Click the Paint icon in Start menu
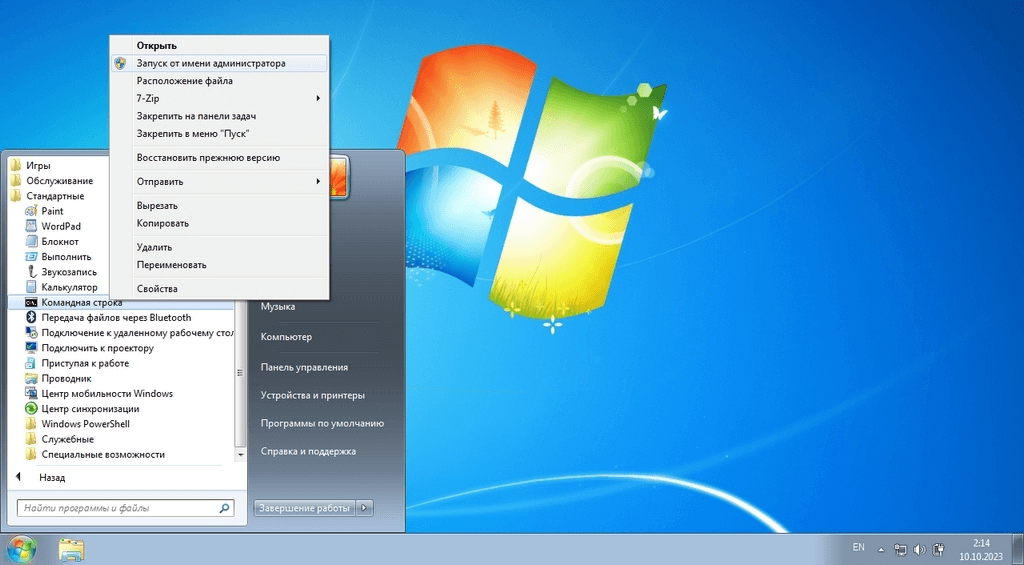The width and height of the screenshot is (1024, 565). tap(31, 211)
